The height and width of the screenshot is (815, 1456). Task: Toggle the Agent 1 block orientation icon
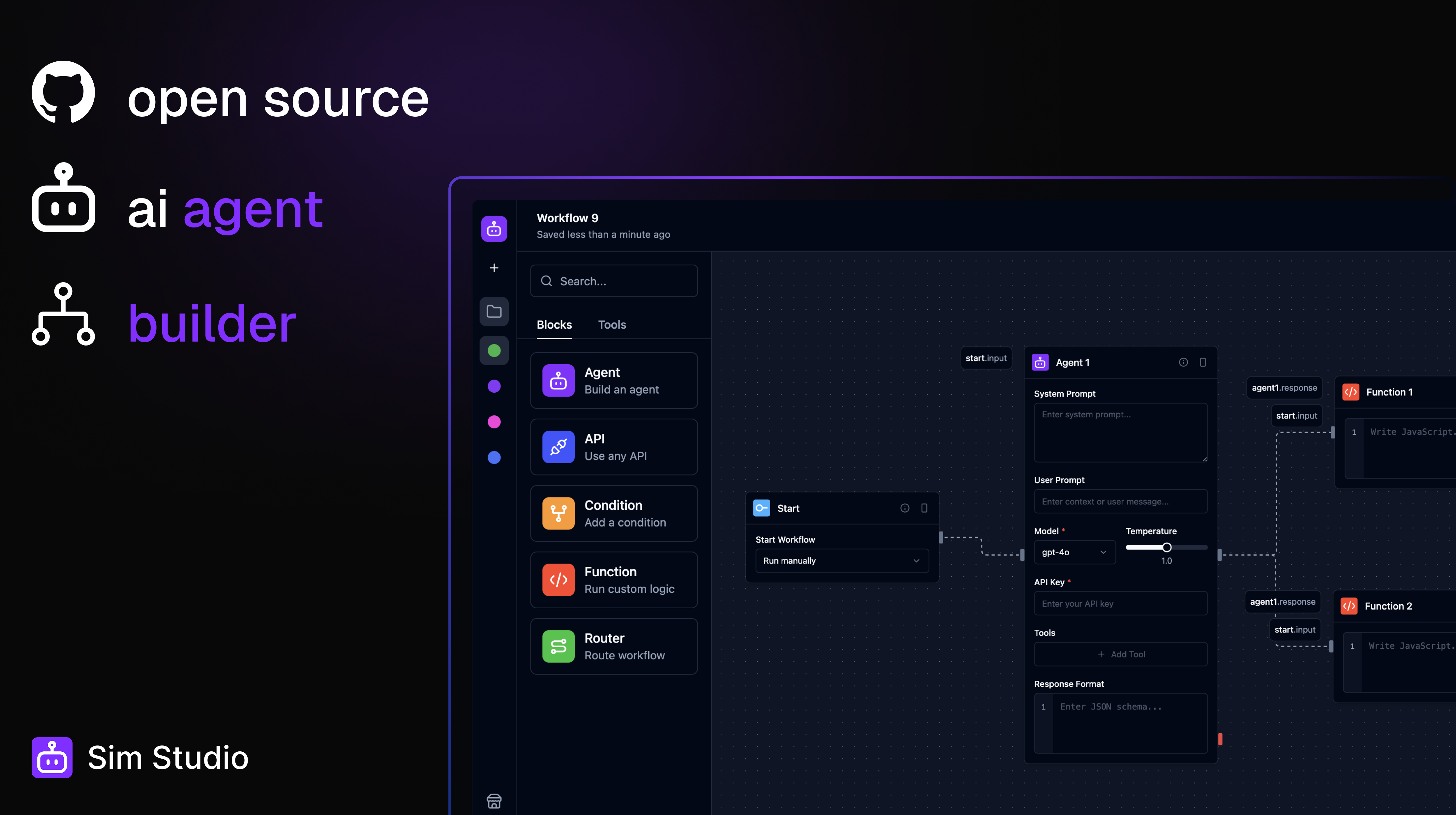1203,362
